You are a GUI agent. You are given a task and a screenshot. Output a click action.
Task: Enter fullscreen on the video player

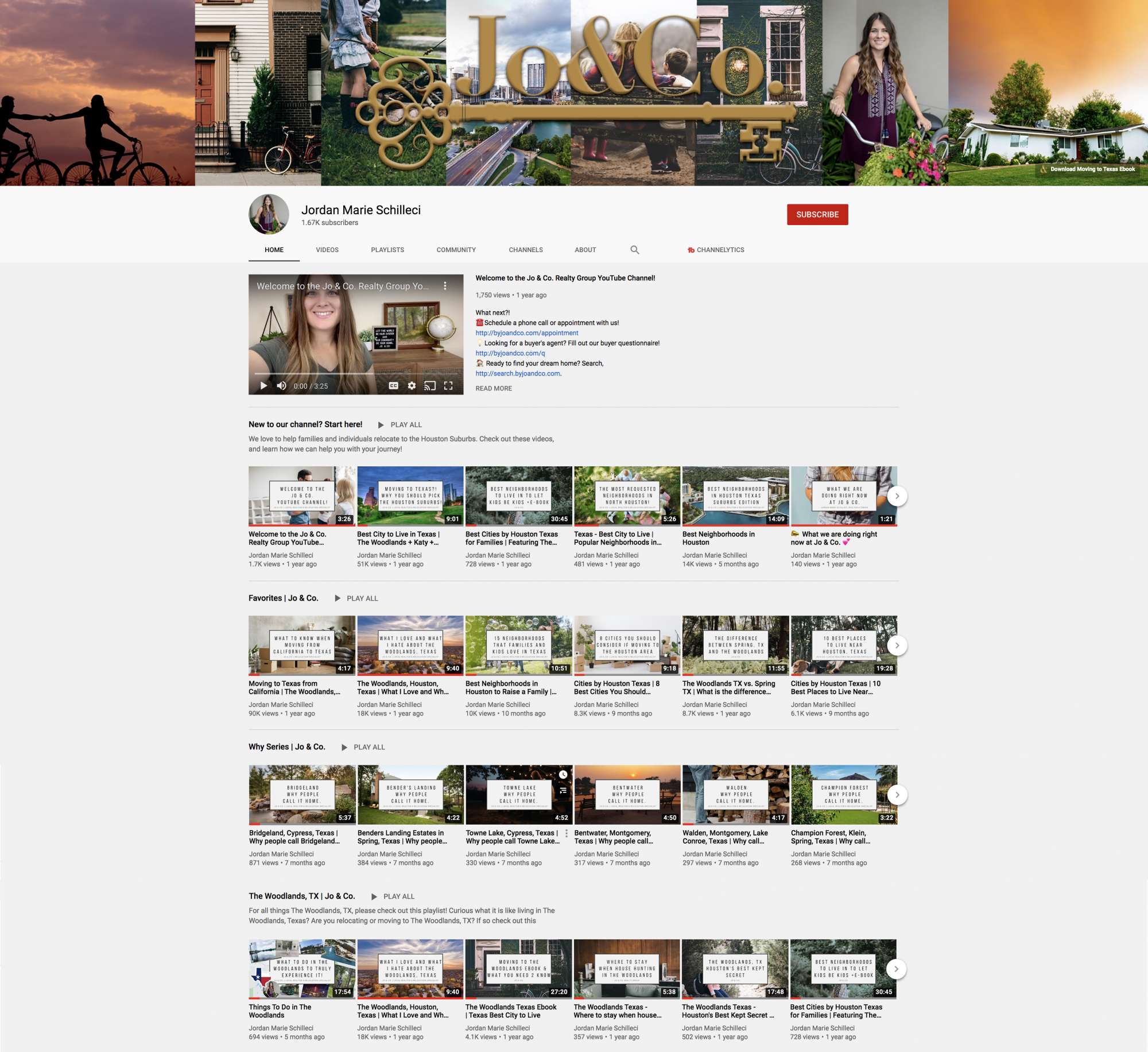pos(448,386)
